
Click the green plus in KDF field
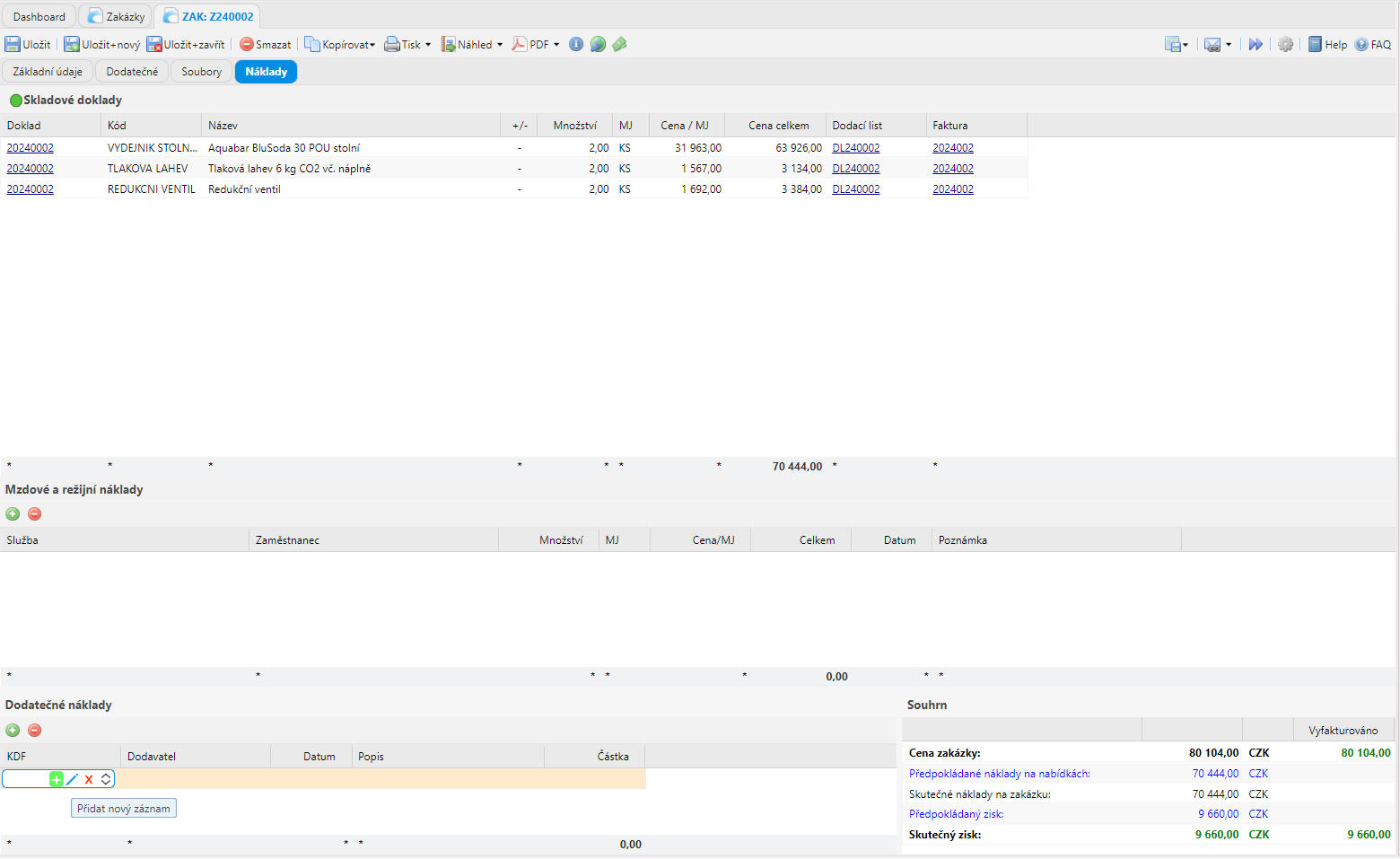click(57, 779)
